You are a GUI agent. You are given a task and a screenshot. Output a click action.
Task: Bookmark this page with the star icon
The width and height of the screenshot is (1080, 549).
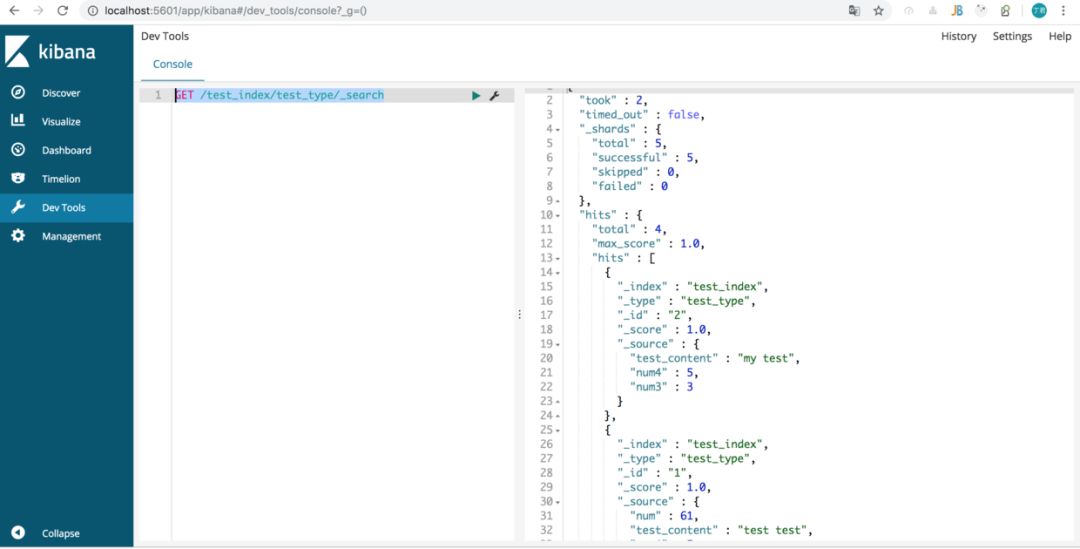pos(879,10)
